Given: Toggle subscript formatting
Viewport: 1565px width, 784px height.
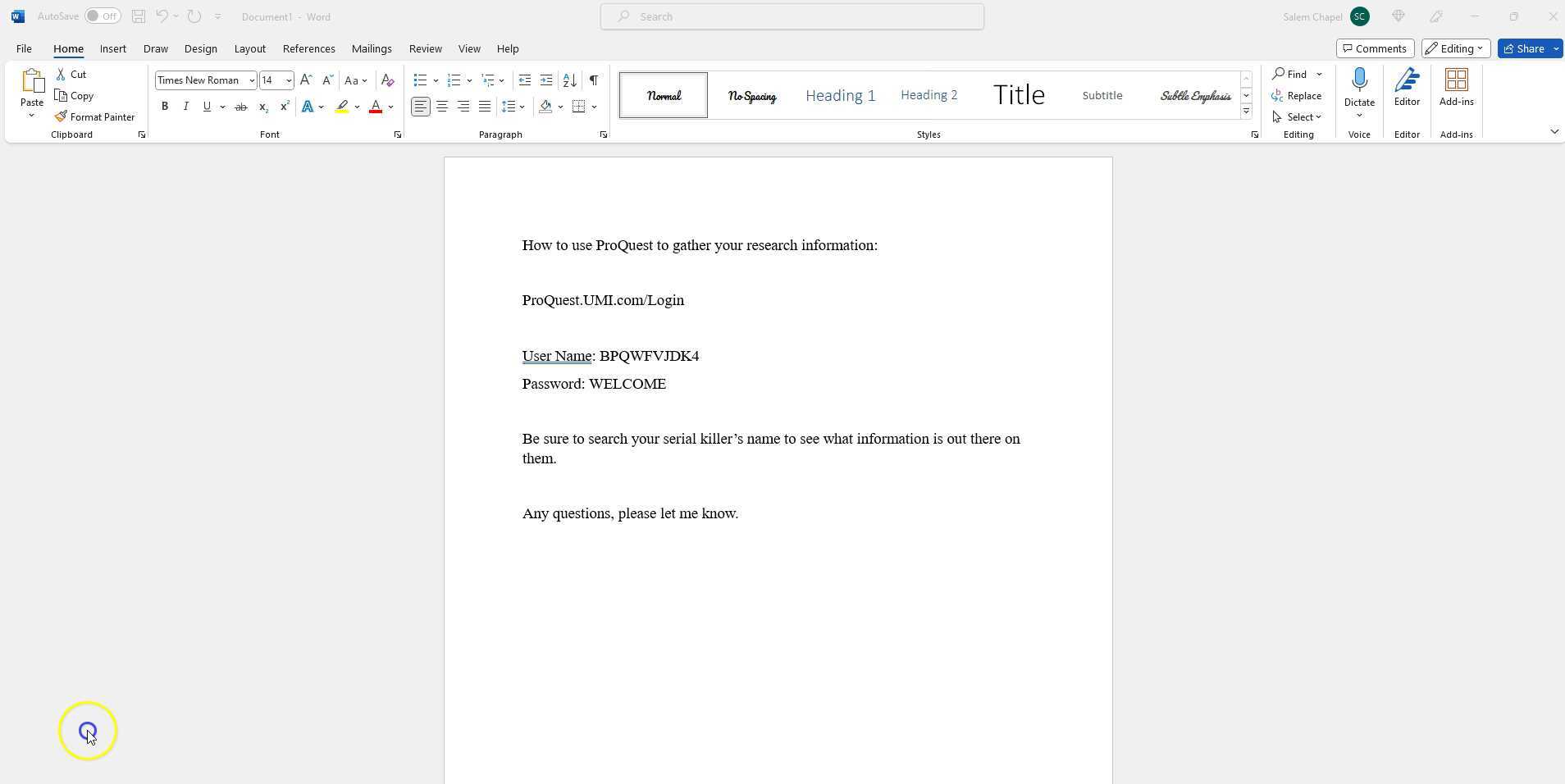Looking at the screenshot, I should [x=262, y=106].
